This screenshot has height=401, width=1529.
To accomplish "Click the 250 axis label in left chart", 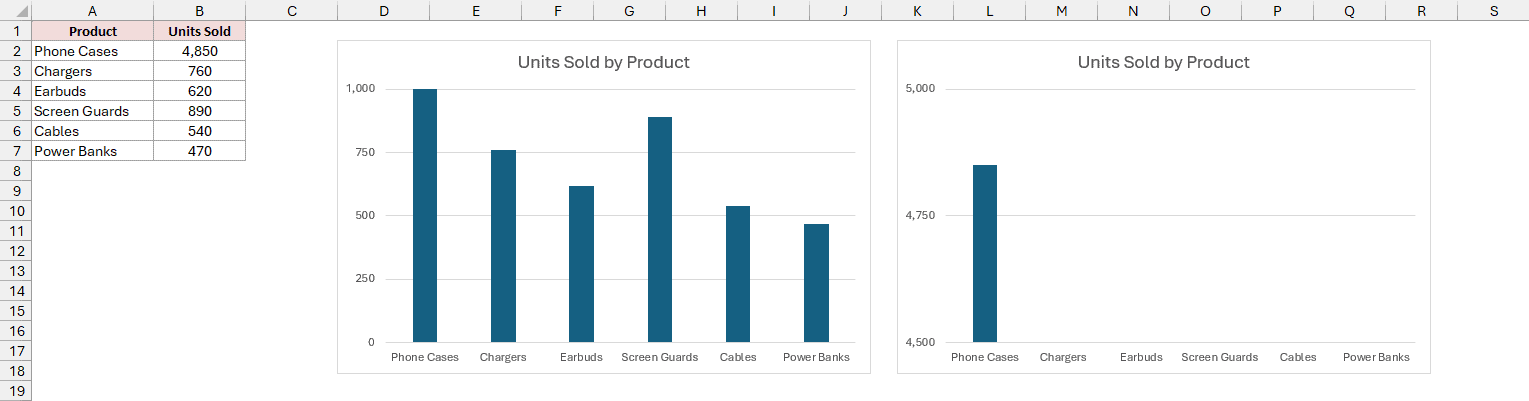I will pyautogui.click(x=364, y=279).
